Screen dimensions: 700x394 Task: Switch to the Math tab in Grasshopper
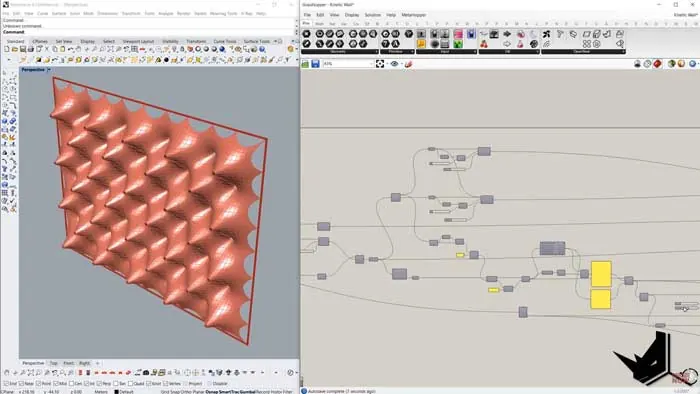click(319, 24)
